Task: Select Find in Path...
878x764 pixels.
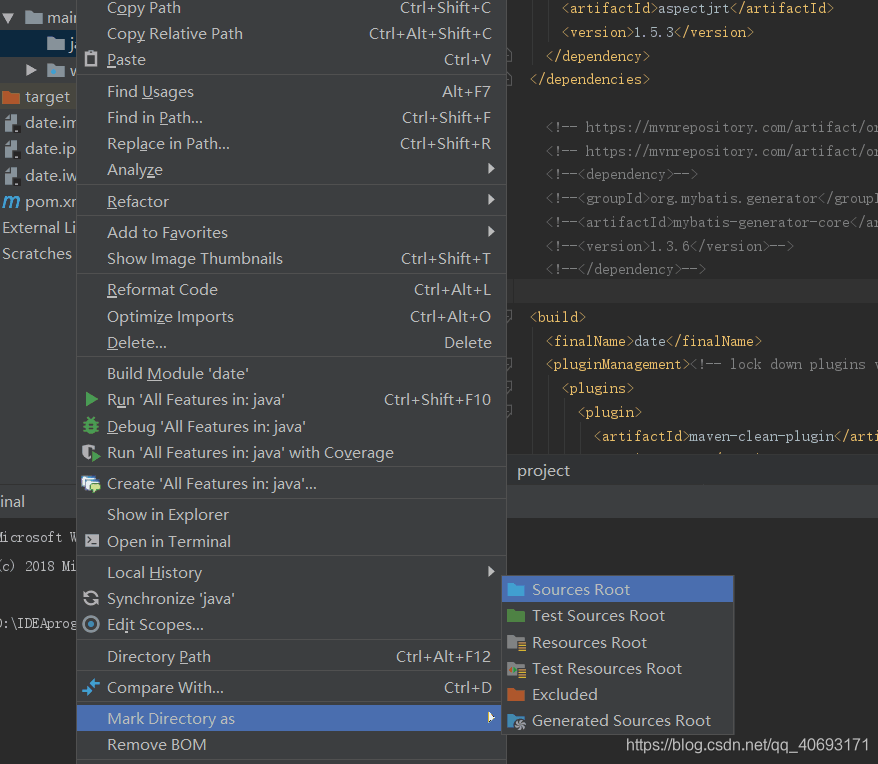Action: 291,118
